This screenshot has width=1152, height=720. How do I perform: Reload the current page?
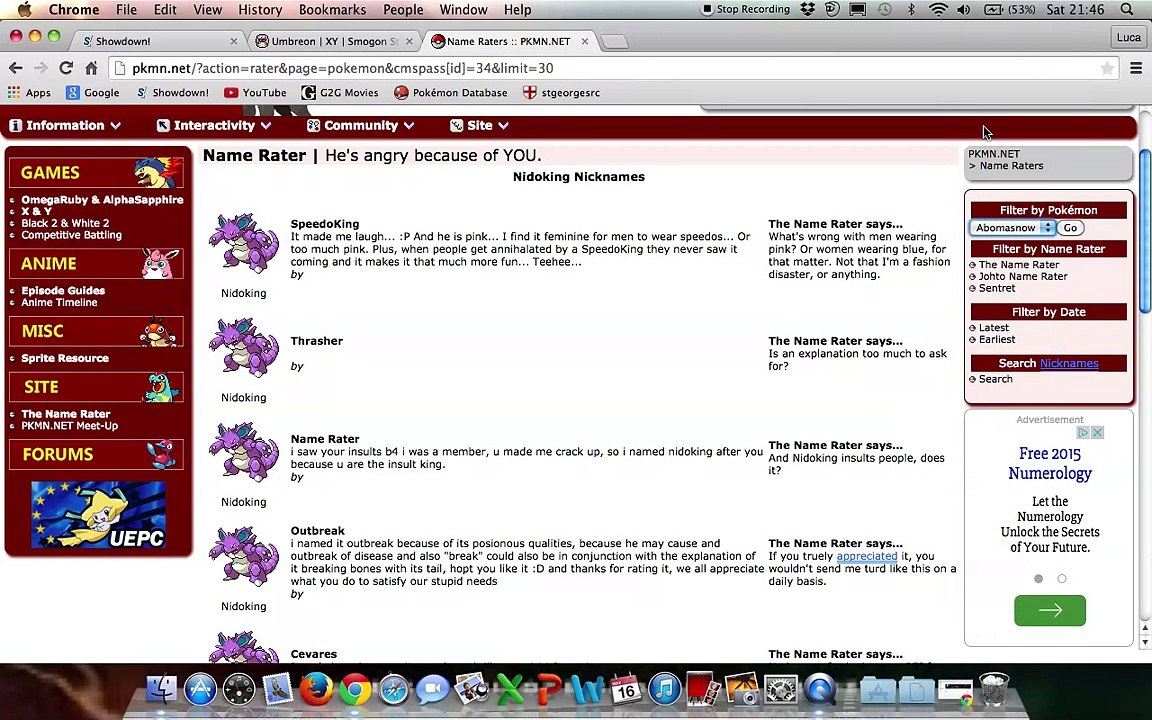coord(66,68)
